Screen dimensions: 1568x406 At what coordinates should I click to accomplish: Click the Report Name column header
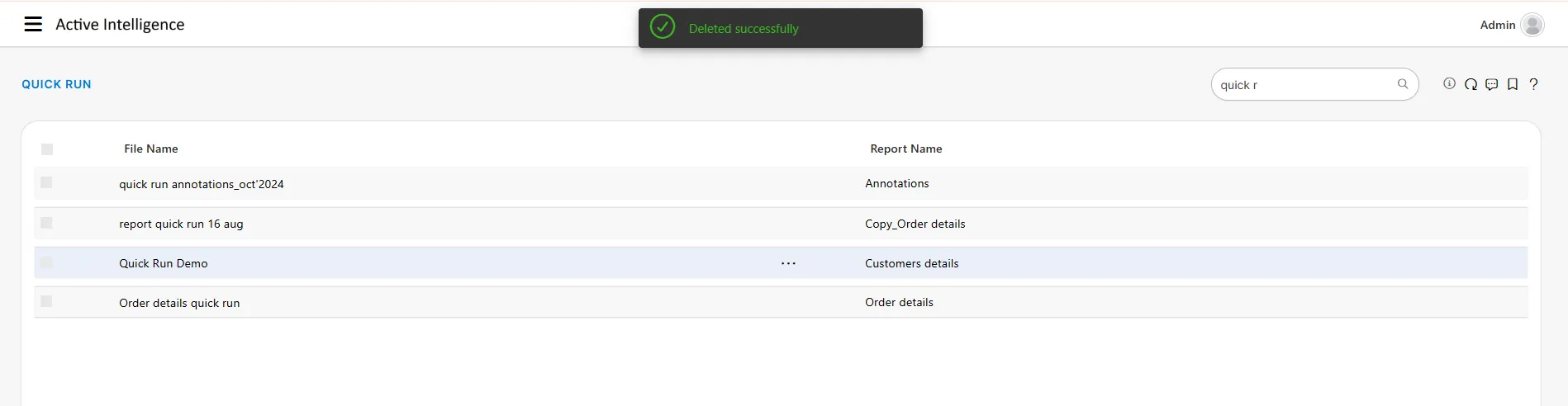pyautogui.click(x=905, y=149)
